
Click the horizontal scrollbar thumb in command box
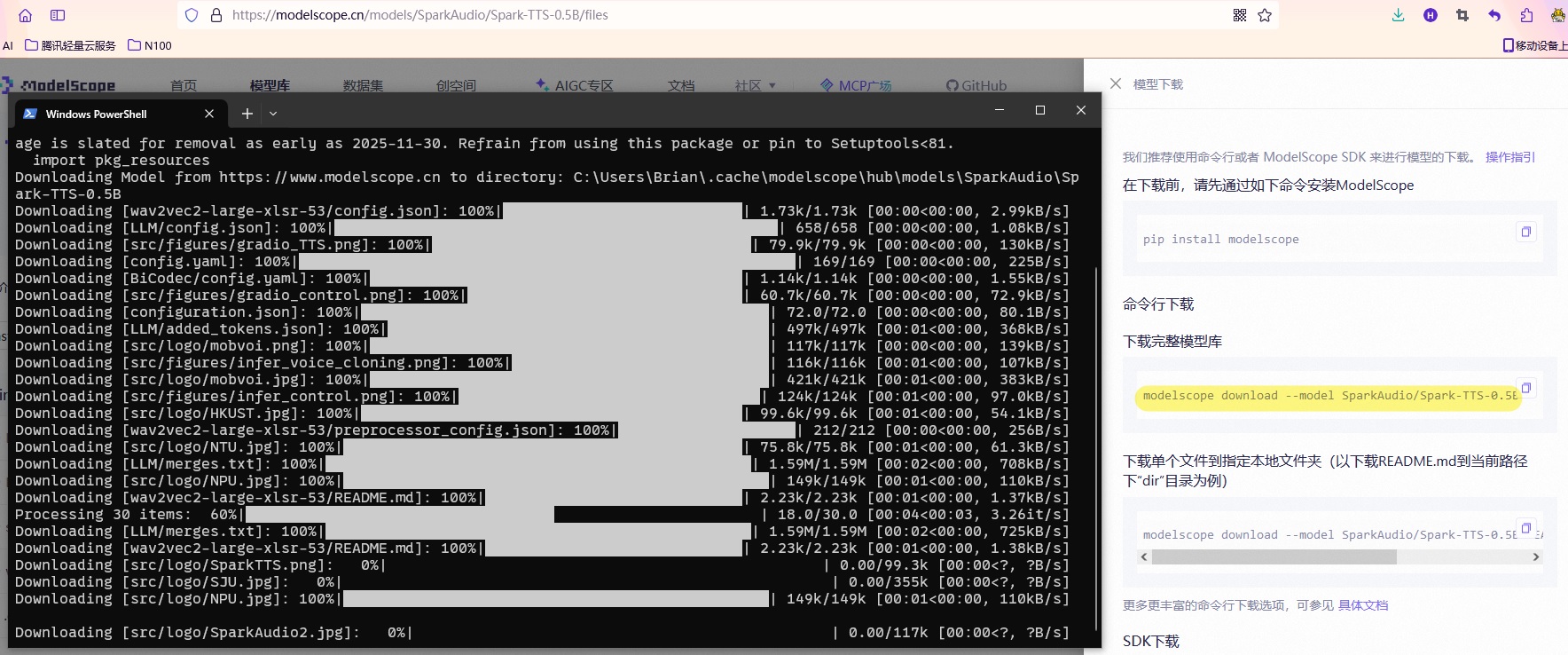[x=1274, y=557]
